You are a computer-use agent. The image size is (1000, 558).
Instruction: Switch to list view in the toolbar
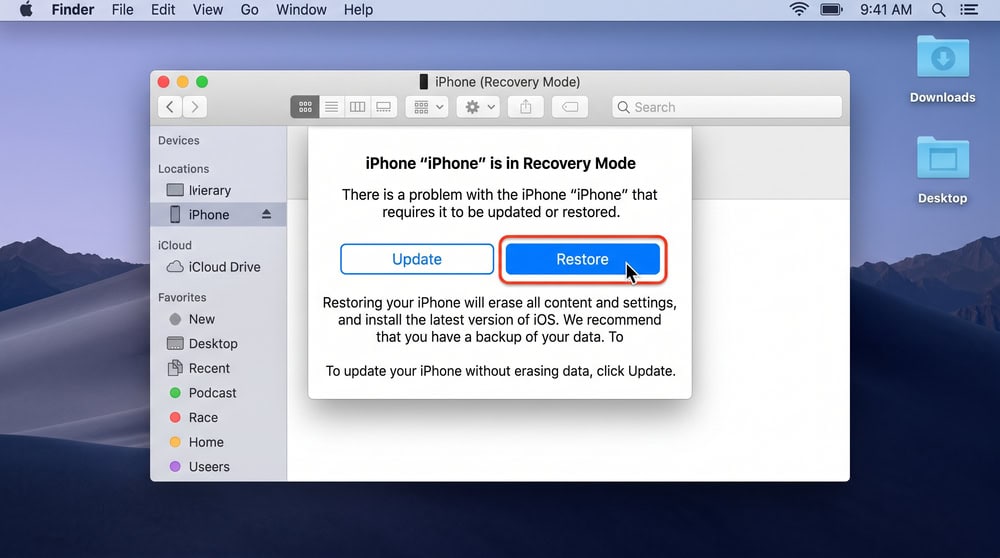click(331, 107)
